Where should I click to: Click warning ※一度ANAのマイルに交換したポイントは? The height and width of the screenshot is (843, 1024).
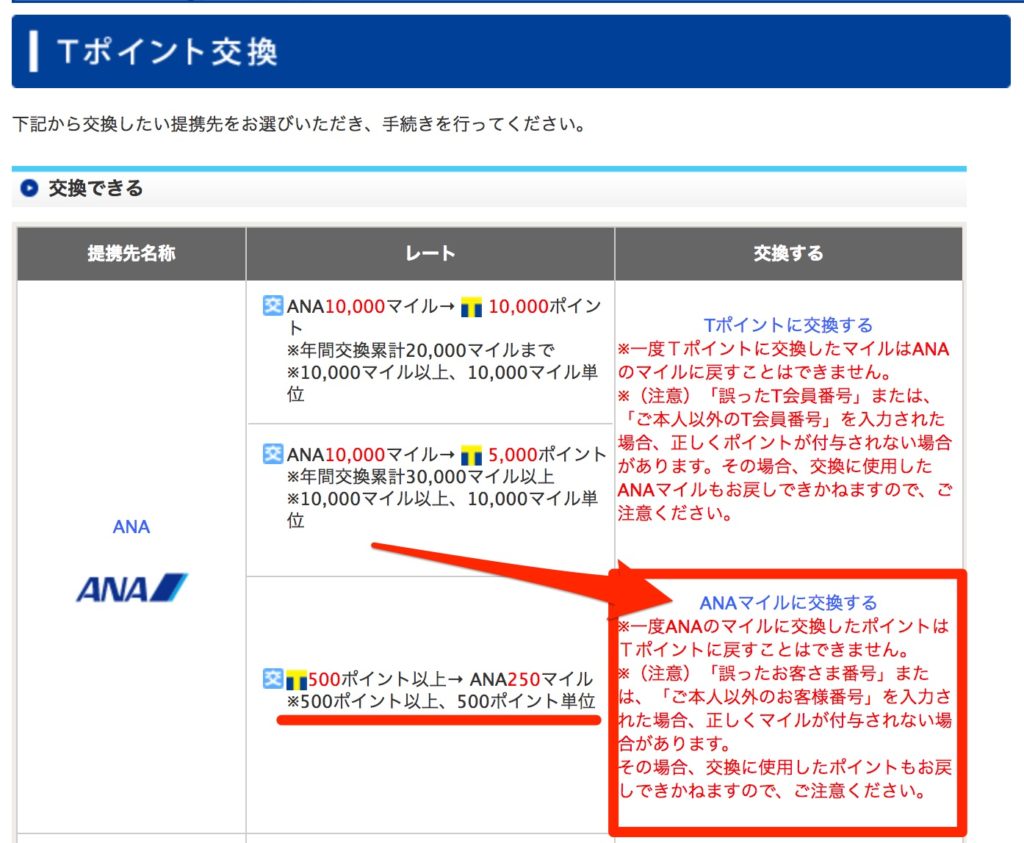pyautogui.click(x=784, y=638)
